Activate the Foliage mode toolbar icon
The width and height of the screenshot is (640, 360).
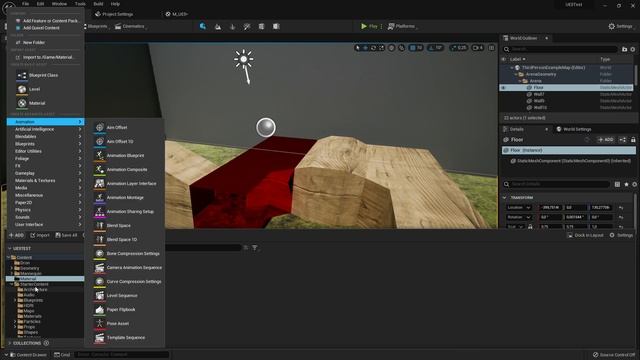233,26
